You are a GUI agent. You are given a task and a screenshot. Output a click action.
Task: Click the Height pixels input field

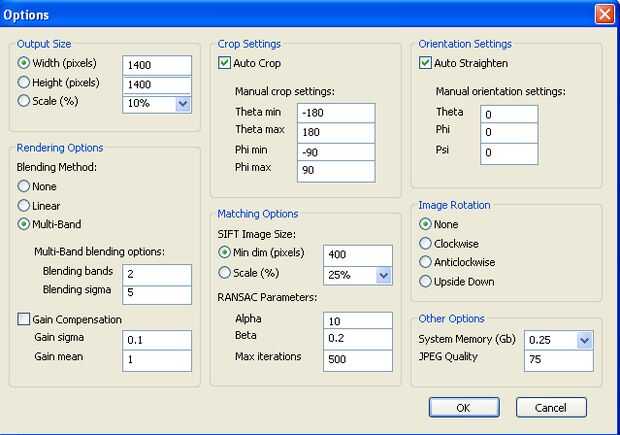[x=157, y=85]
